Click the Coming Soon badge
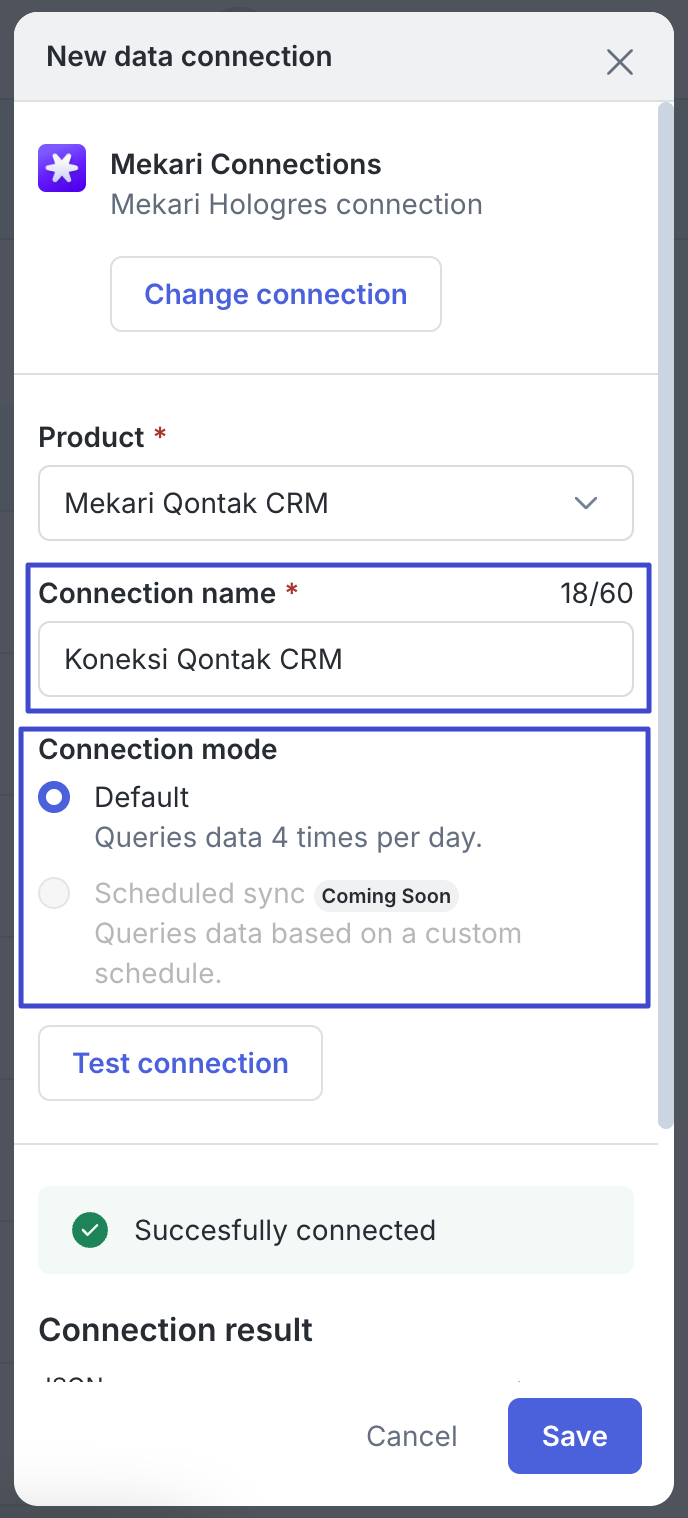 pyautogui.click(x=386, y=896)
